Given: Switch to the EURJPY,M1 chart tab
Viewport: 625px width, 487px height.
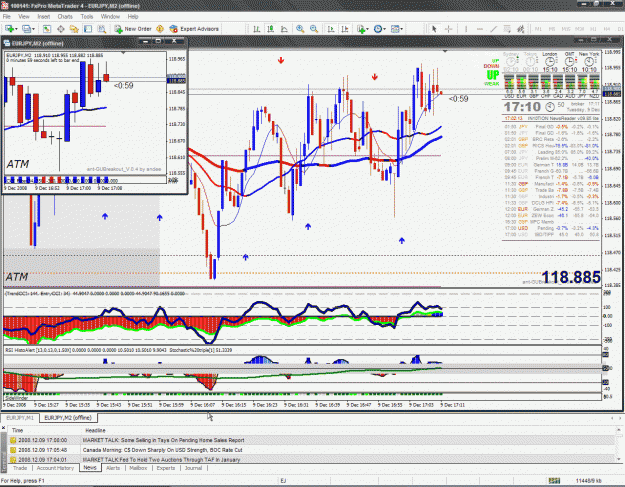Looking at the screenshot, I should (x=20, y=418).
